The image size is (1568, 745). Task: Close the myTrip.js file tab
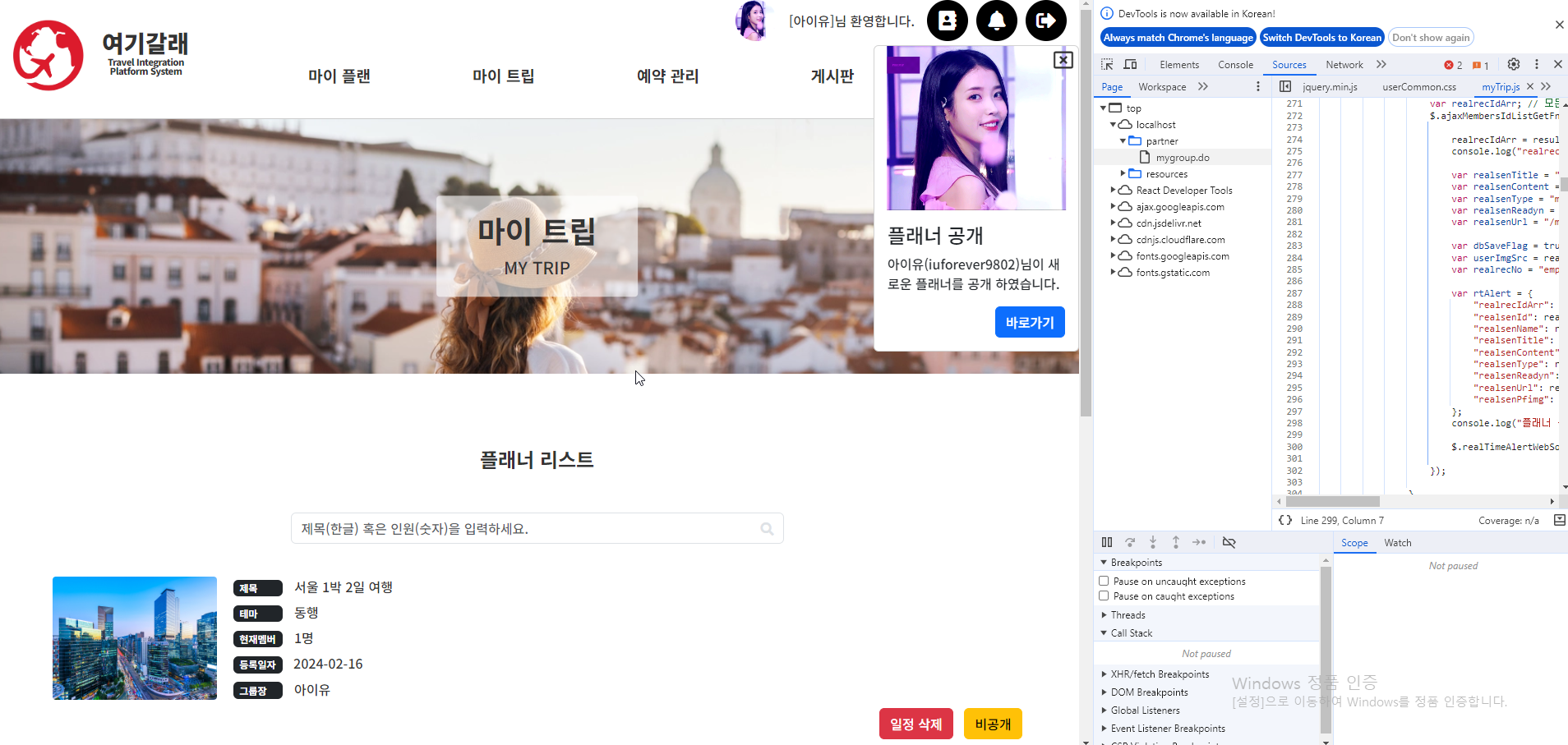pos(1529,86)
